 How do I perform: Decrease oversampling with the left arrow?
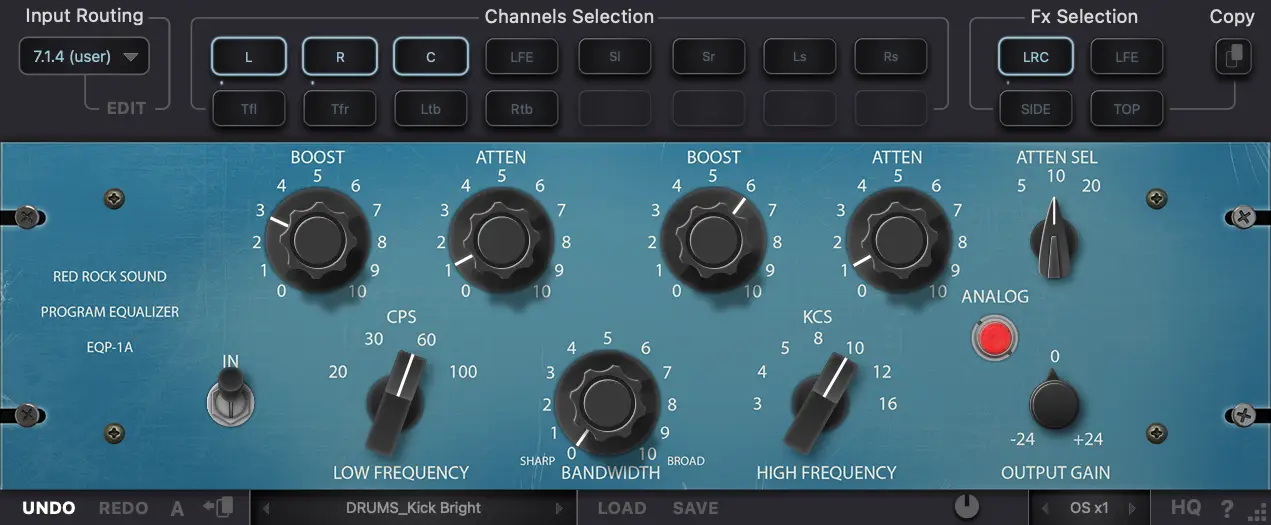pyautogui.click(x=1046, y=508)
